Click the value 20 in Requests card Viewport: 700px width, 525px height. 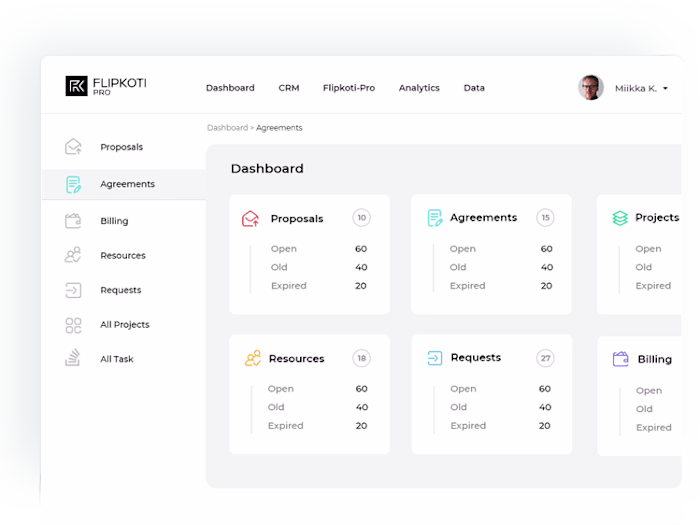(x=545, y=426)
